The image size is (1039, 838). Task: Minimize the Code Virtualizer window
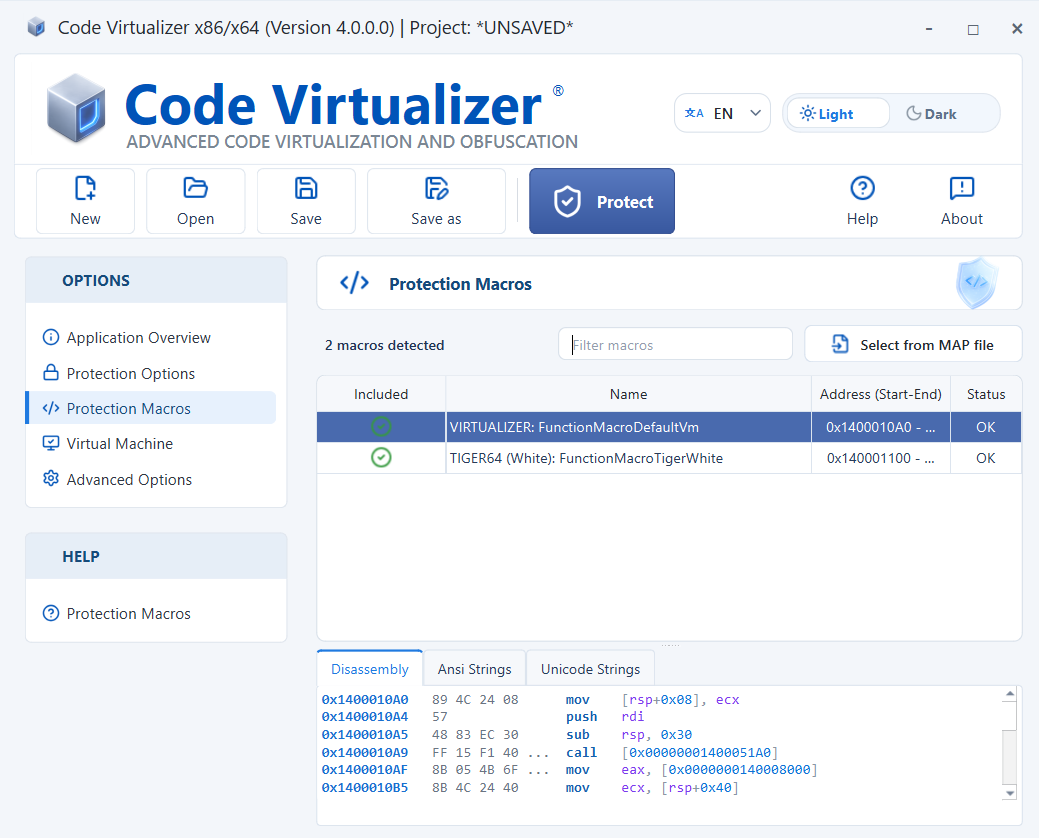tap(929, 28)
